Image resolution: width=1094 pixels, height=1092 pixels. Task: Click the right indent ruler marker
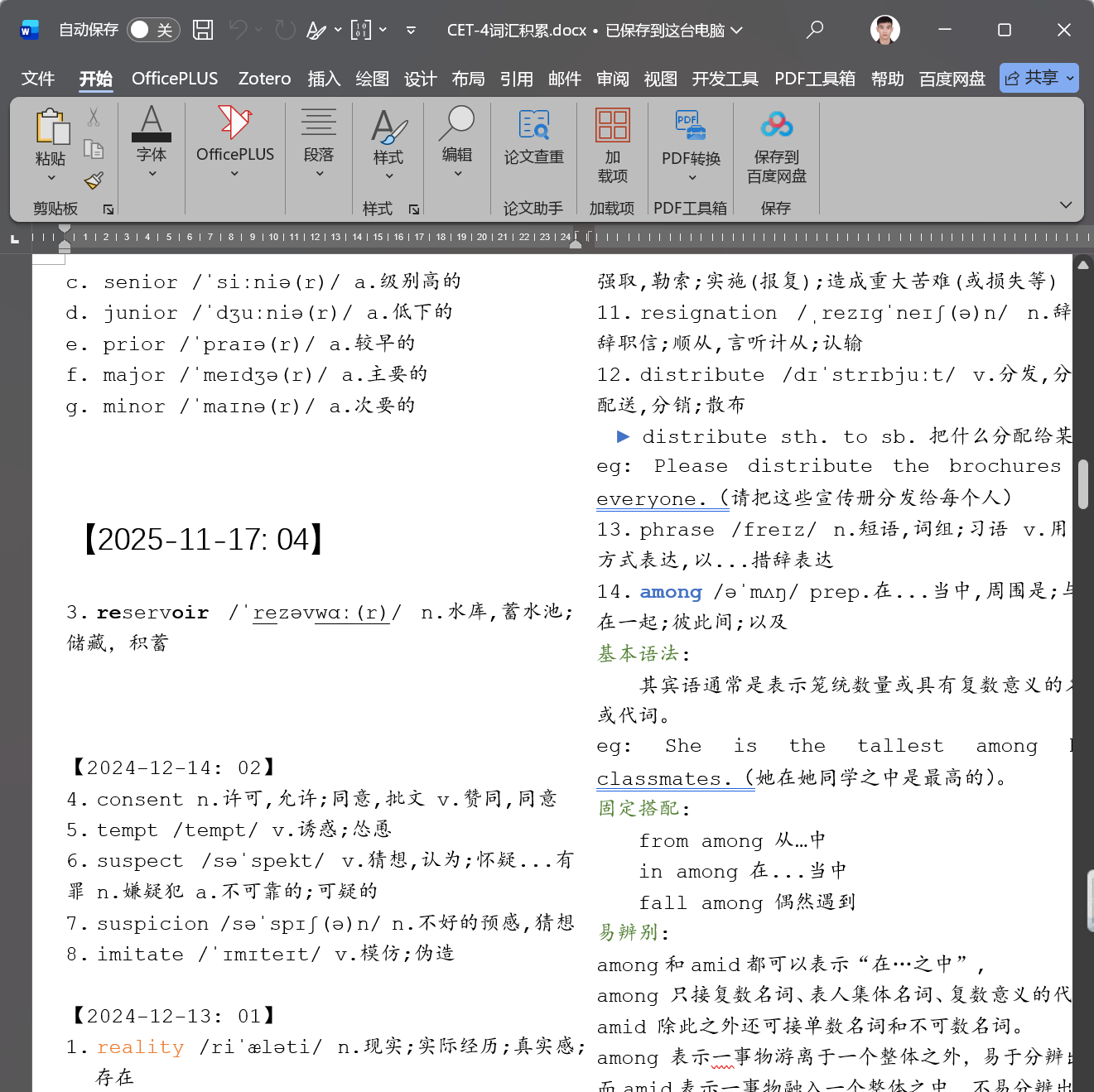coord(576,243)
